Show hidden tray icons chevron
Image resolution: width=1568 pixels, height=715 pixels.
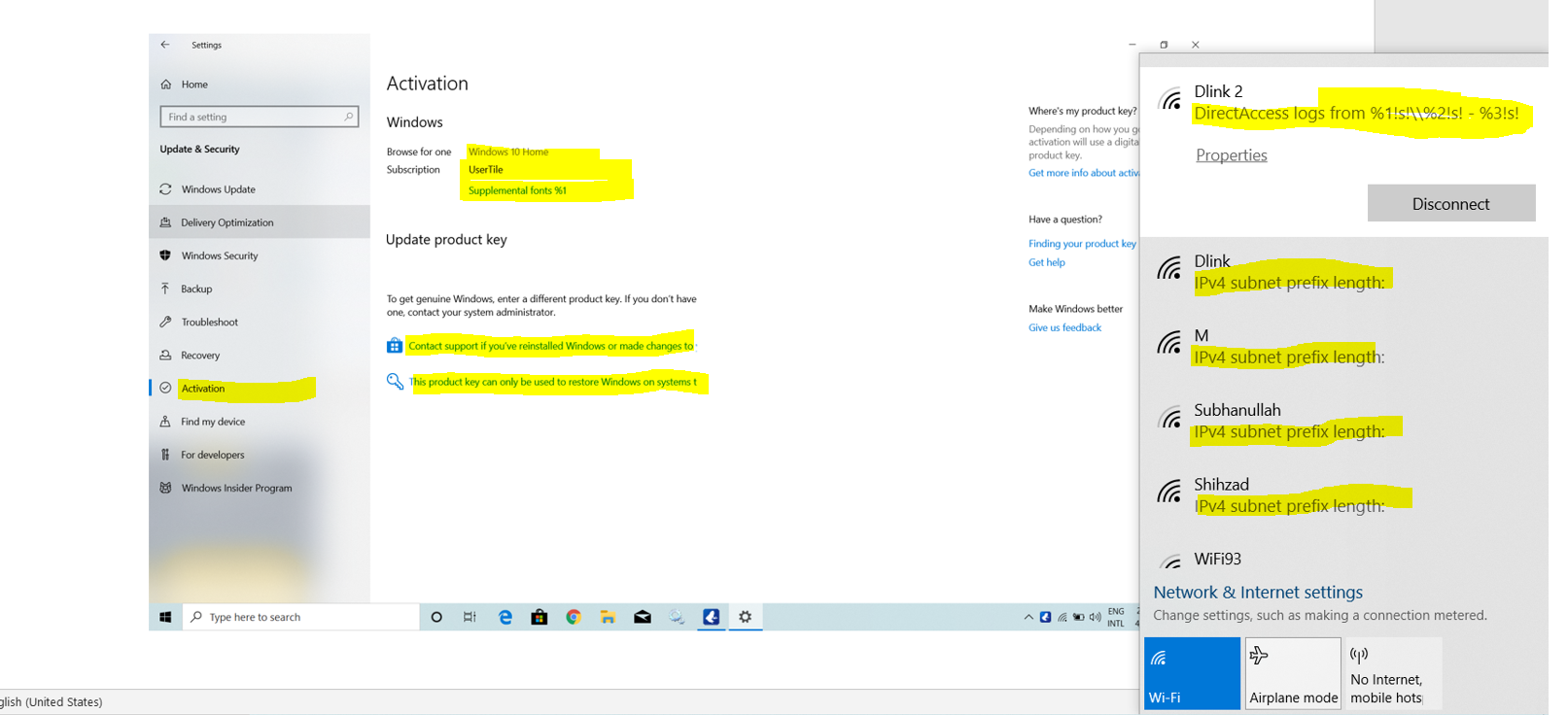coord(1028,617)
